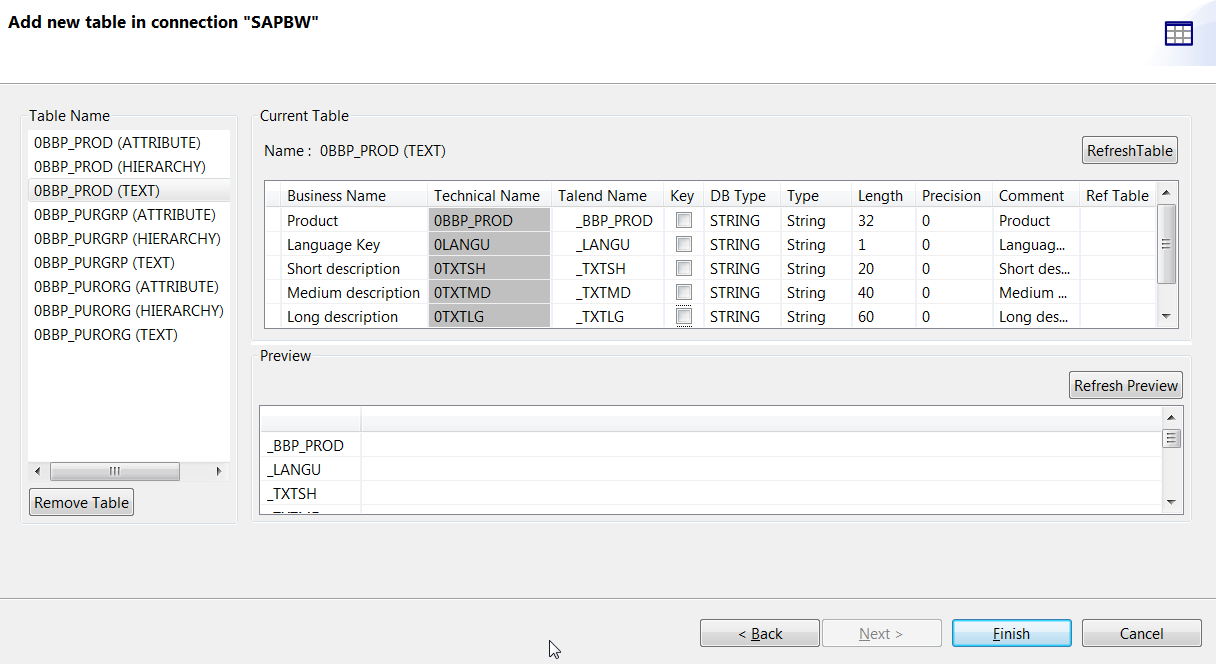Click the scroll-up arrow of the Current Table grid
The height and width of the screenshot is (664, 1216).
(x=1166, y=196)
